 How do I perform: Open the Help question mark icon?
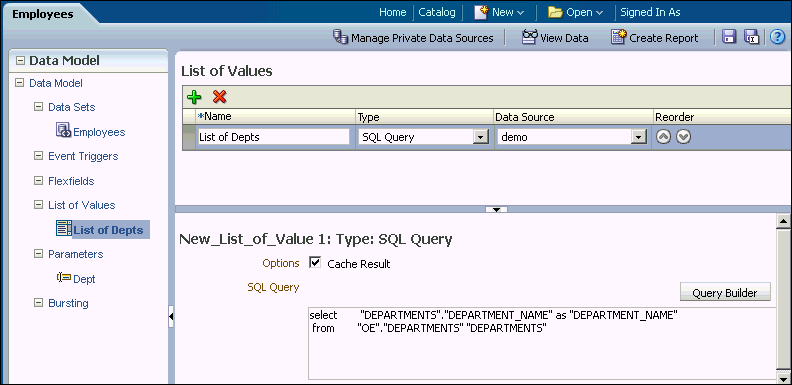pyautogui.click(x=777, y=37)
